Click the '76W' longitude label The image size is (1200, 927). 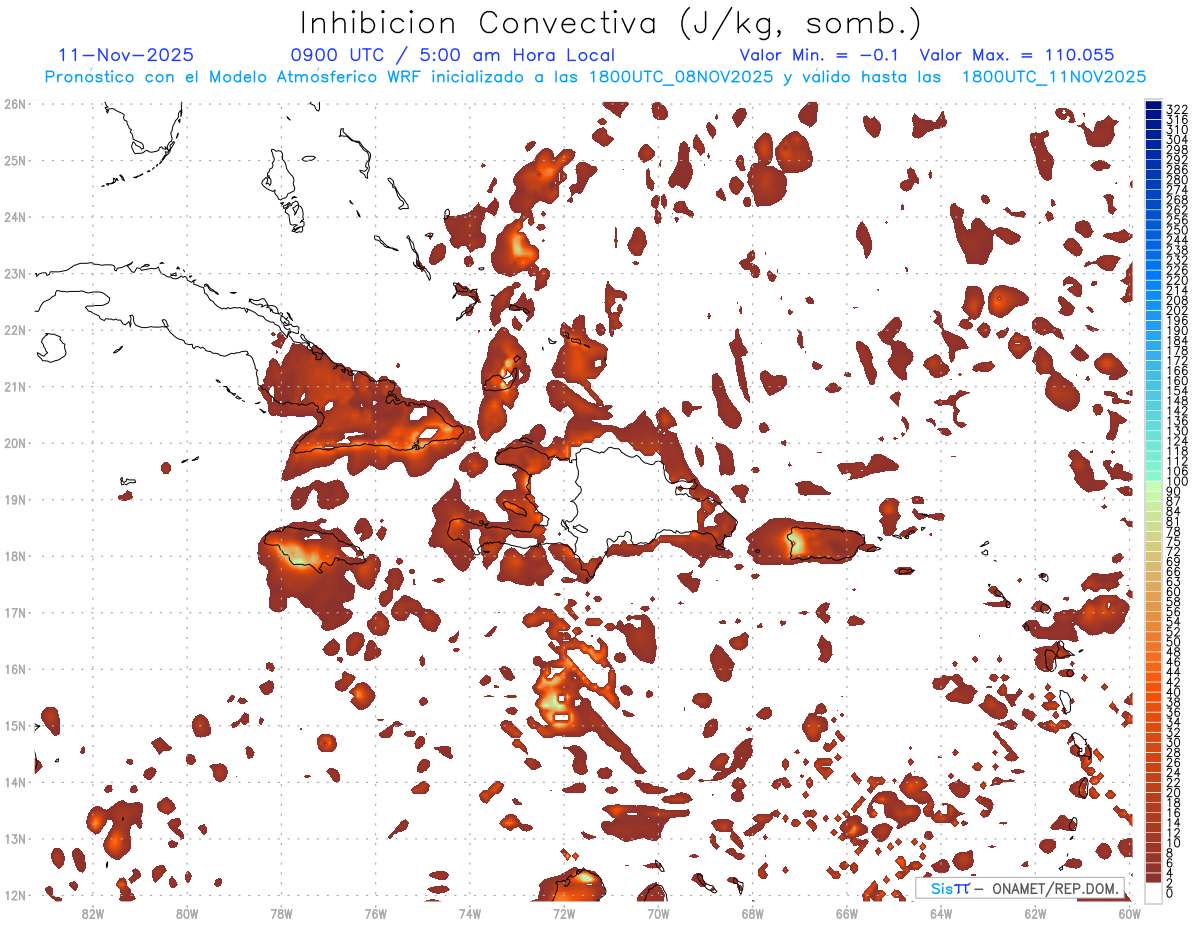point(376,913)
